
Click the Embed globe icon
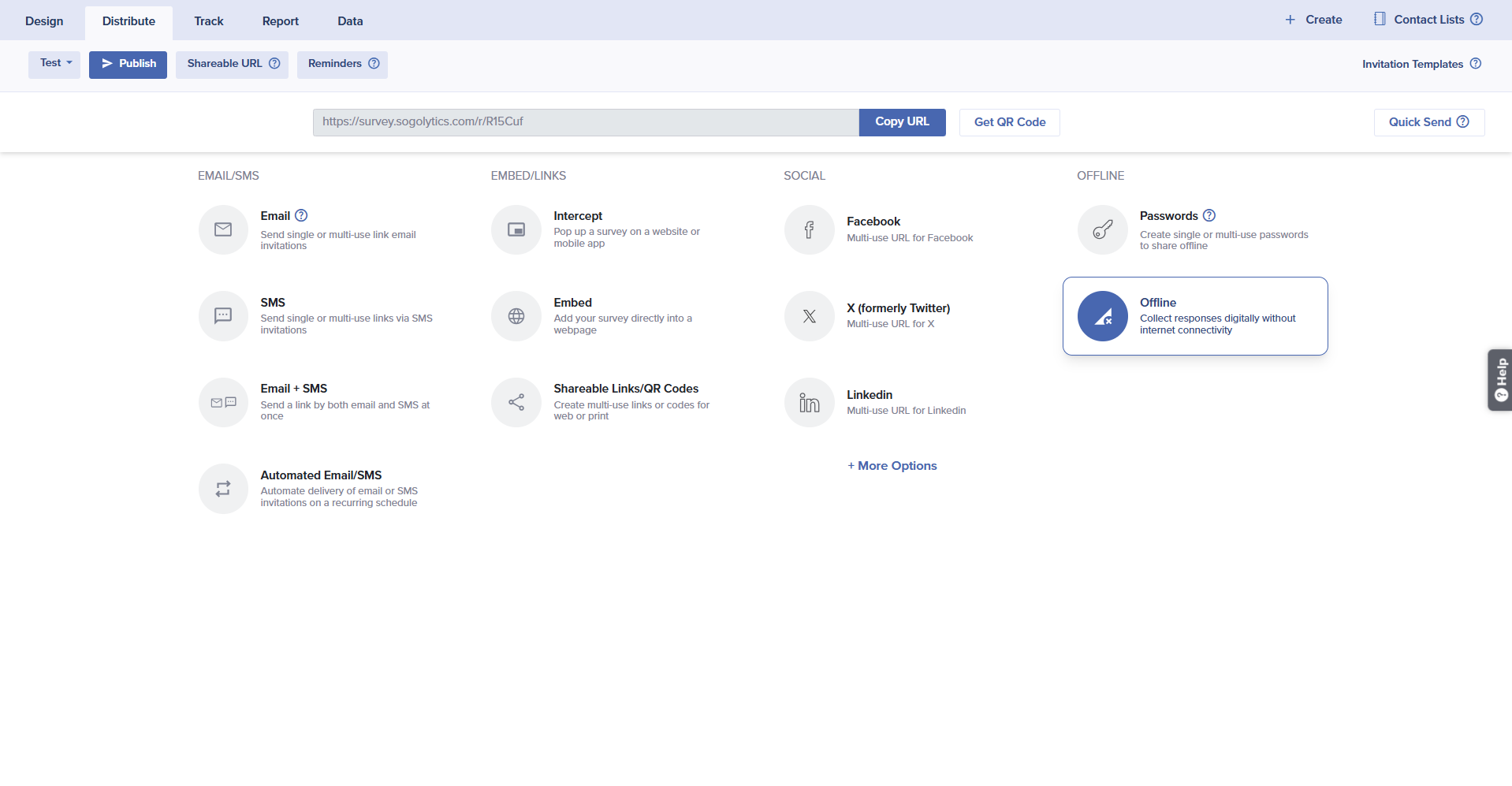point(516,316)
